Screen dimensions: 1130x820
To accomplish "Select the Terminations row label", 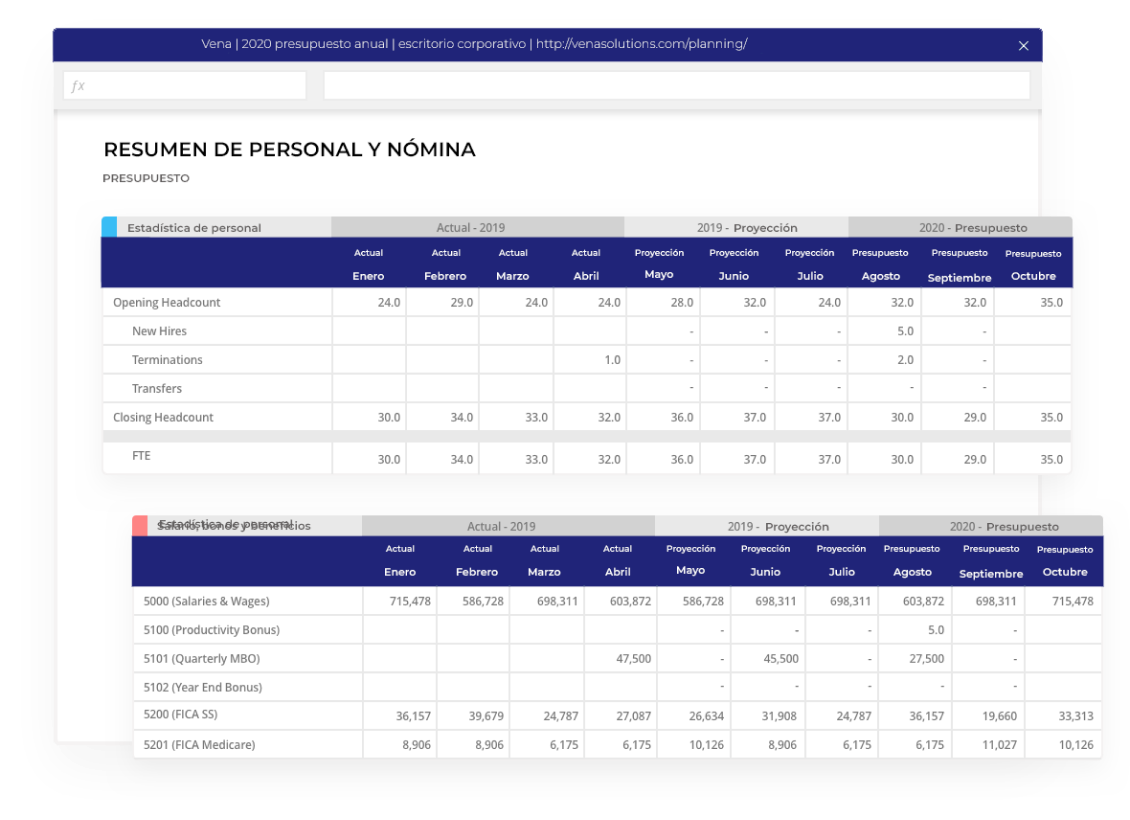I will click(167, 360).
